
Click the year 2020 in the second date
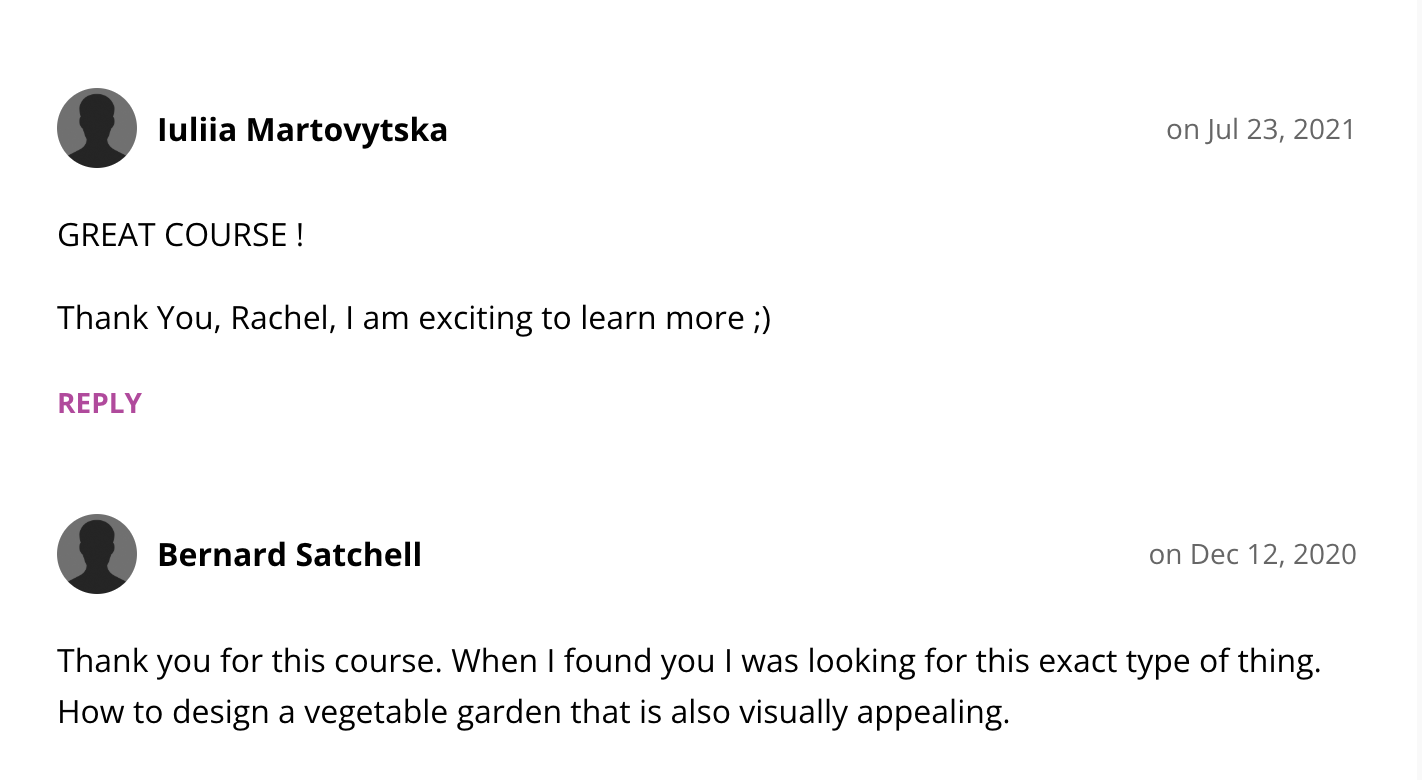tap(1325, 555)
